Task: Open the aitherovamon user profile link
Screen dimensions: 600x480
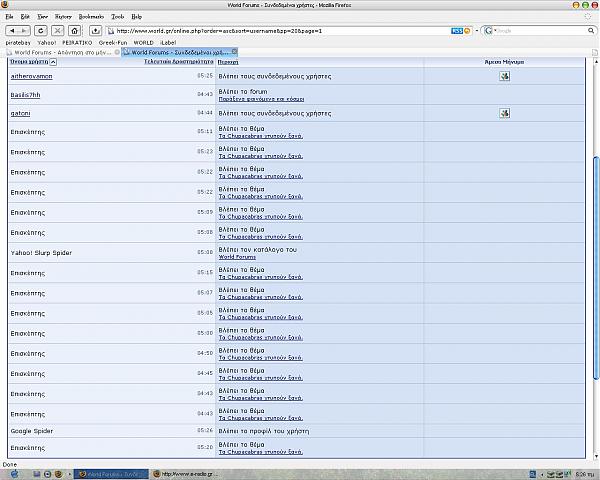Action: point(31,76)
